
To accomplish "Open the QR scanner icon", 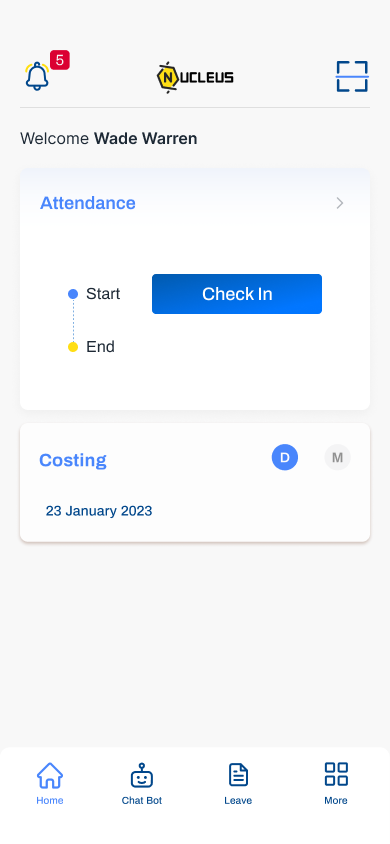I will pos(352,76).
